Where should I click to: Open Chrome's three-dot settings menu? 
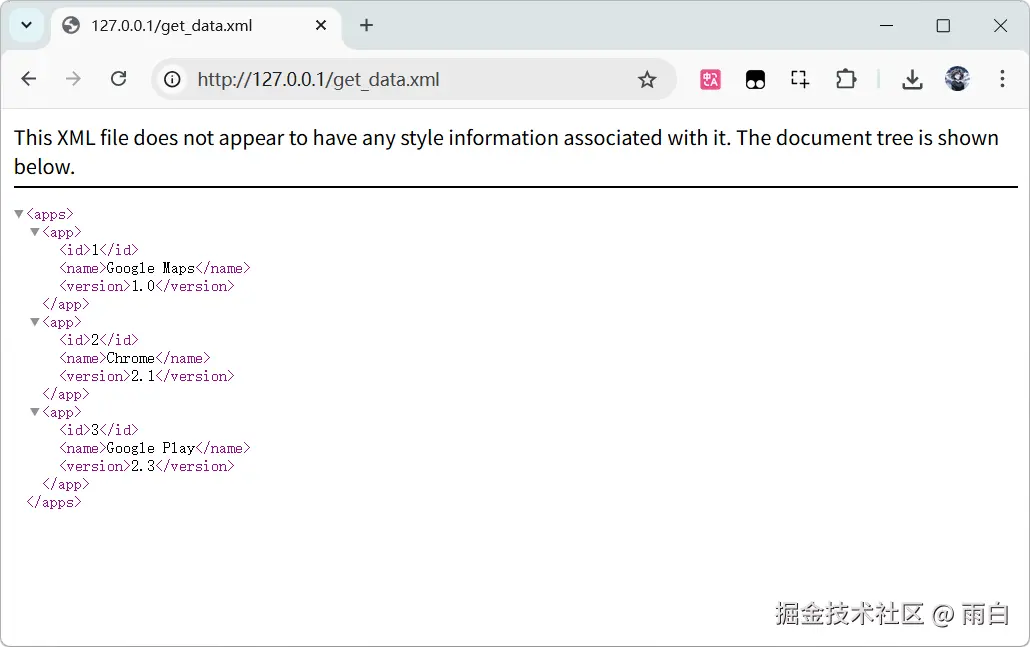tap(1002, 78)
